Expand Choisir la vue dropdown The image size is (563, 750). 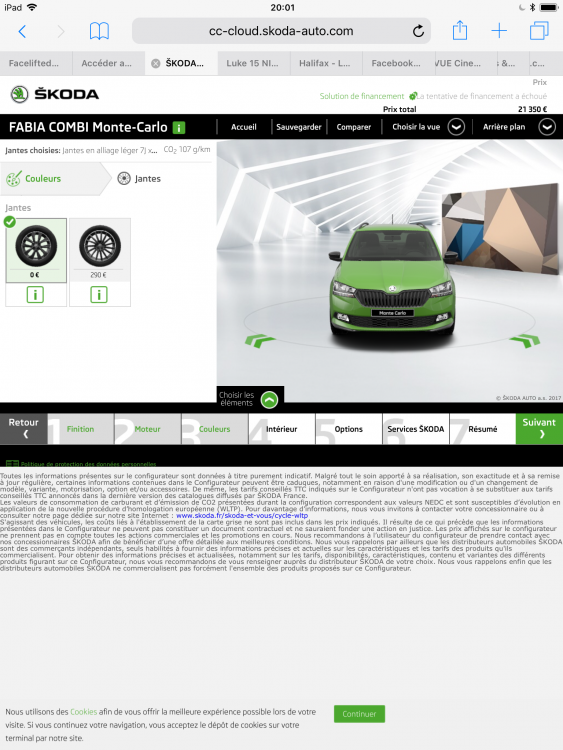point(456,127)
